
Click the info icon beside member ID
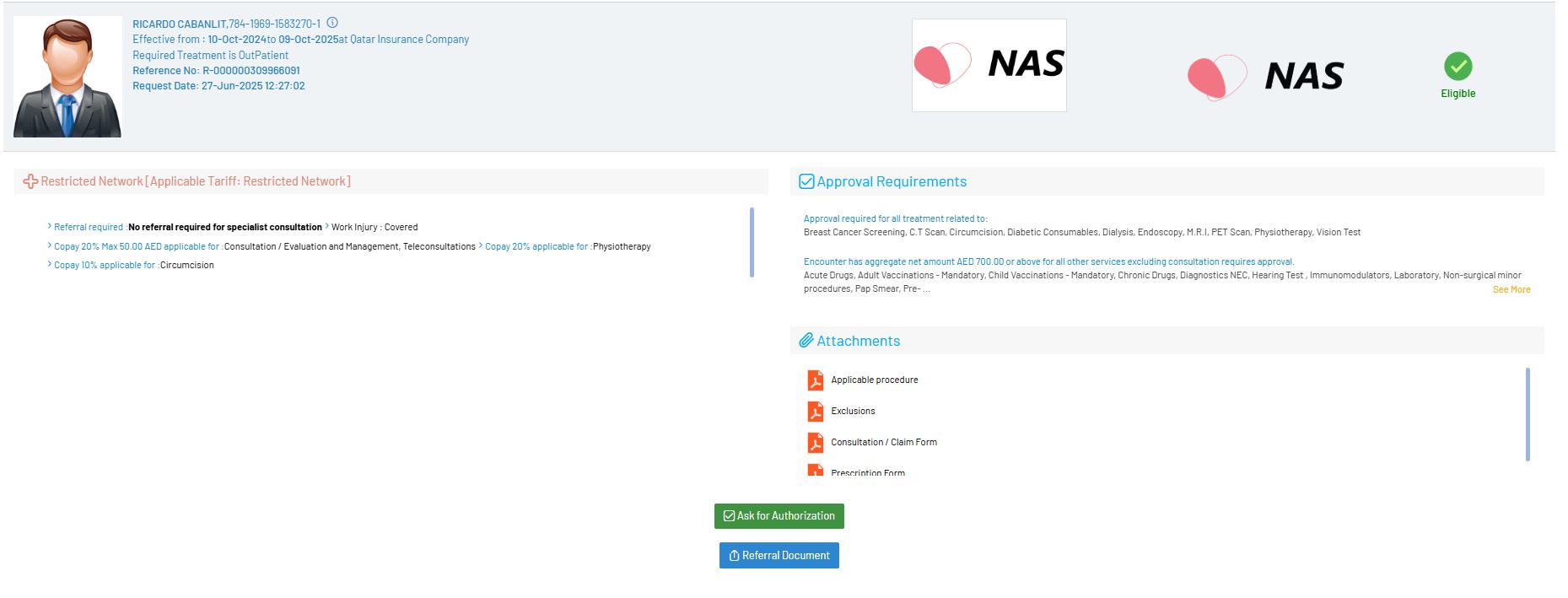[x=332, y=23]
